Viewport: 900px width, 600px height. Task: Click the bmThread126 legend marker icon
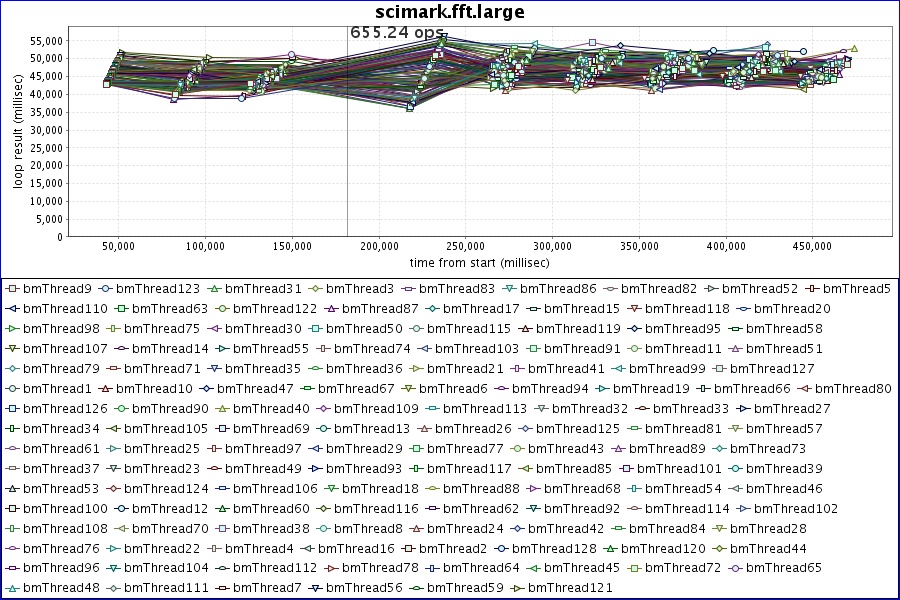pyautogui.click(x=12, y=409)
